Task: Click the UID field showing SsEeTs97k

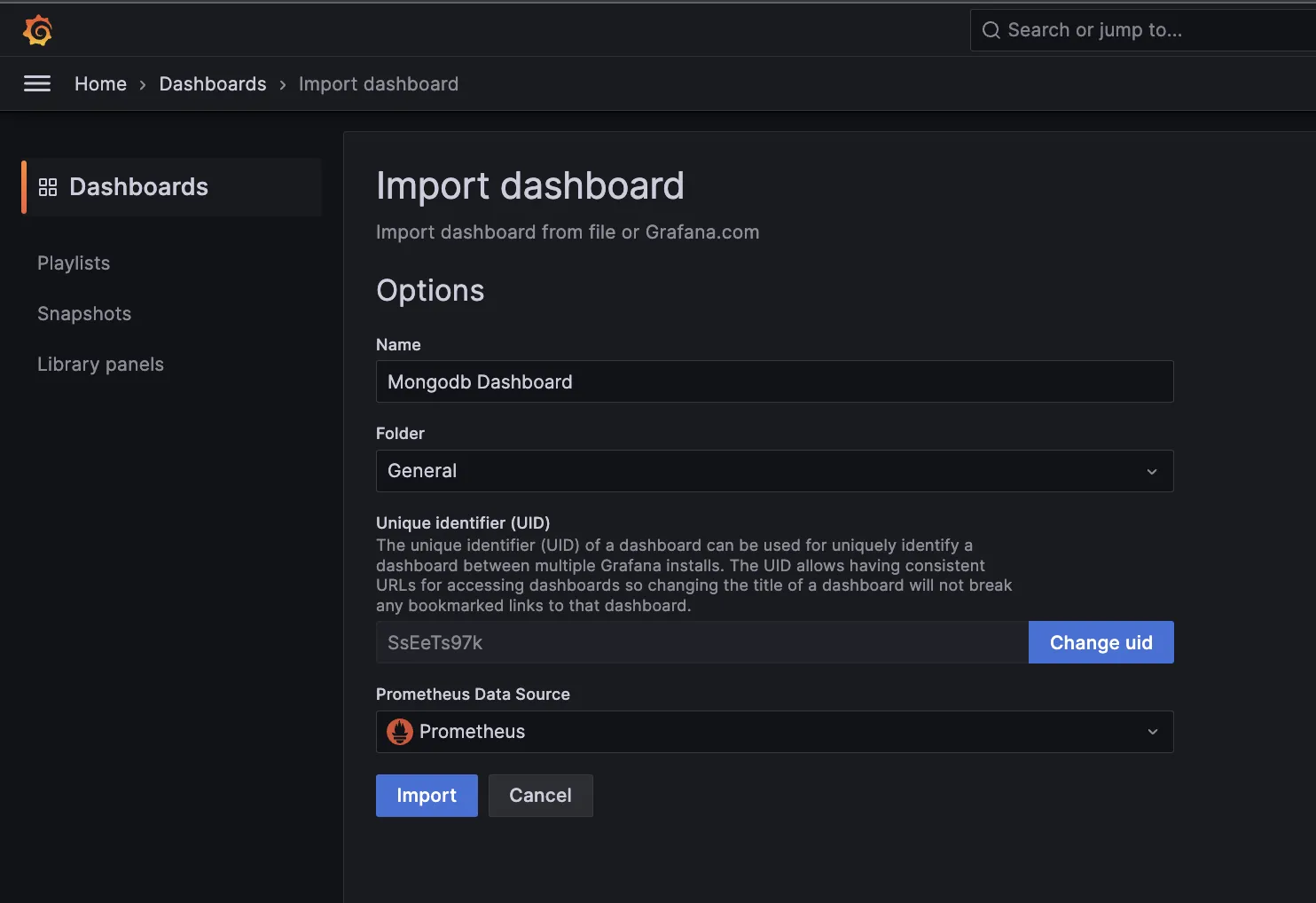Action: point(701,642)
